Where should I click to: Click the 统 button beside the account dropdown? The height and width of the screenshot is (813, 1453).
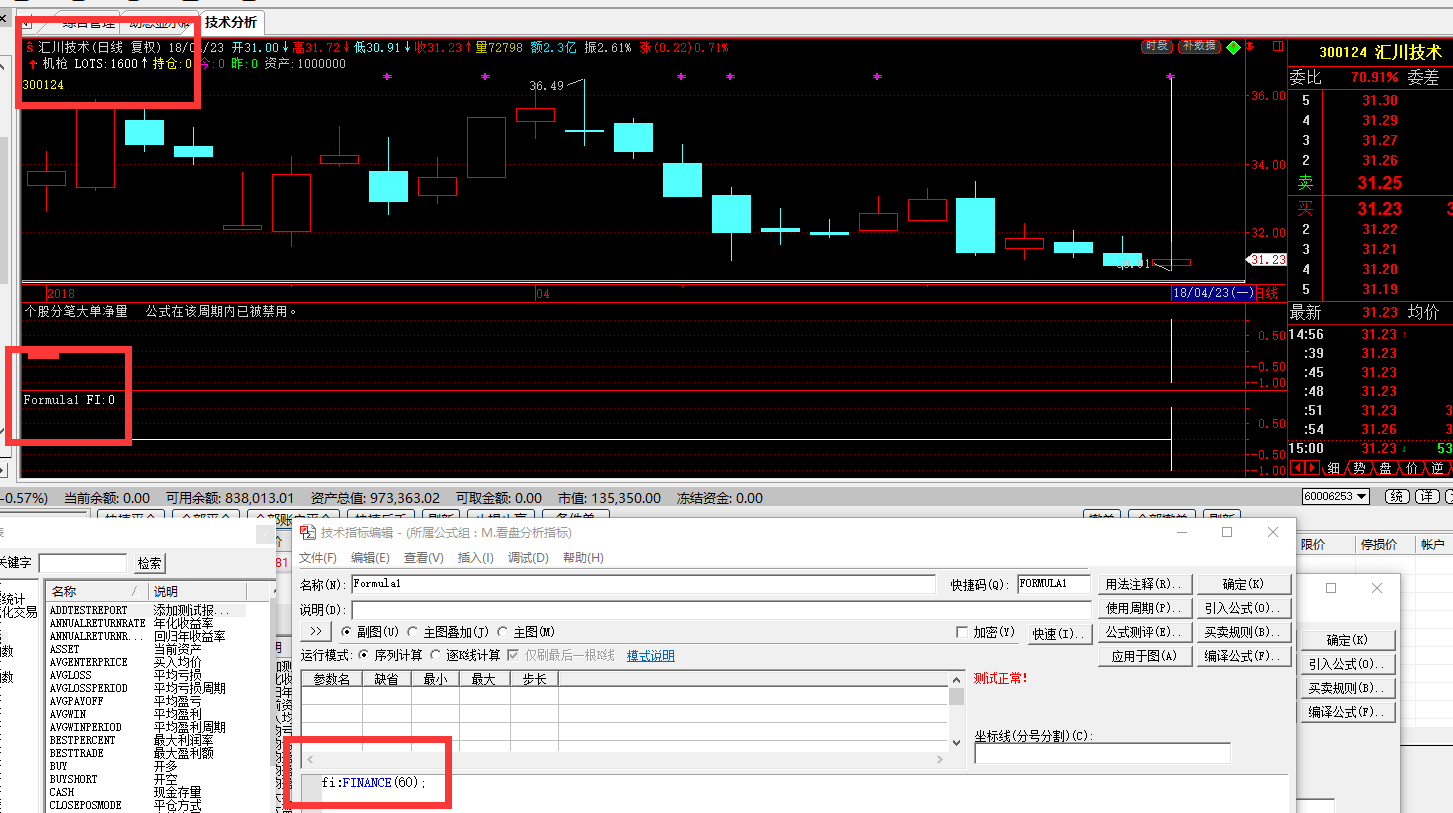pyautogui.click(x=1397, y=497)
